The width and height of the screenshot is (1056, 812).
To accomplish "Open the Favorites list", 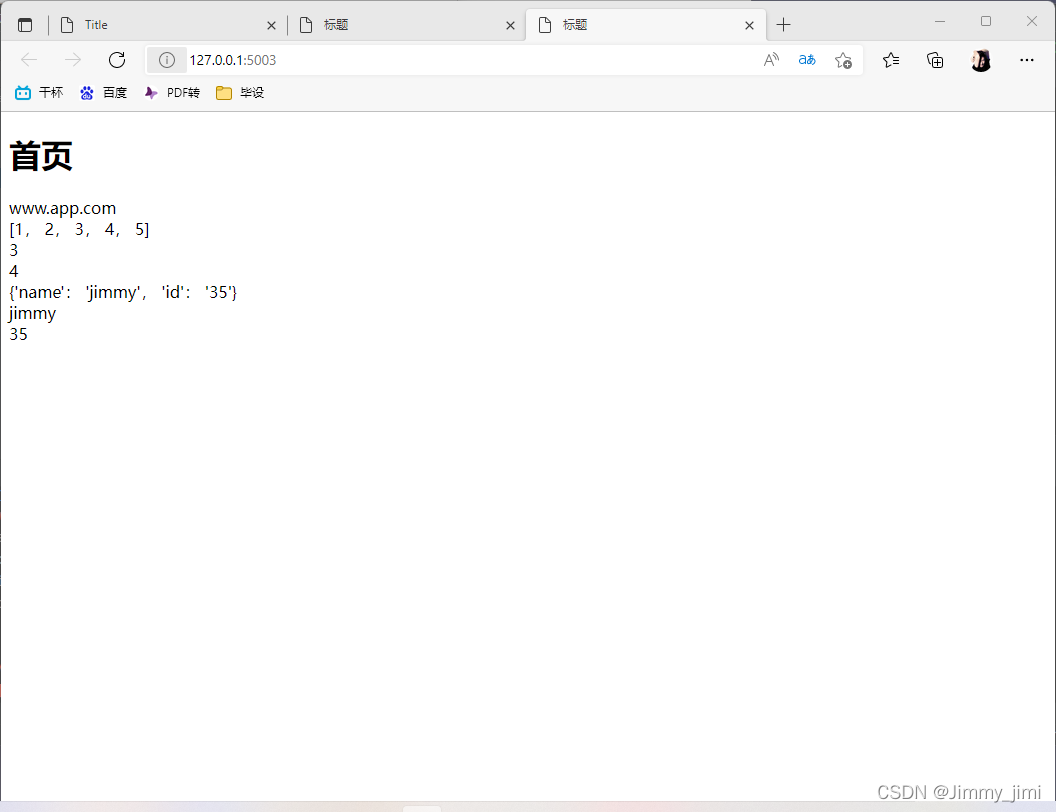I will [x=891, y=61].
